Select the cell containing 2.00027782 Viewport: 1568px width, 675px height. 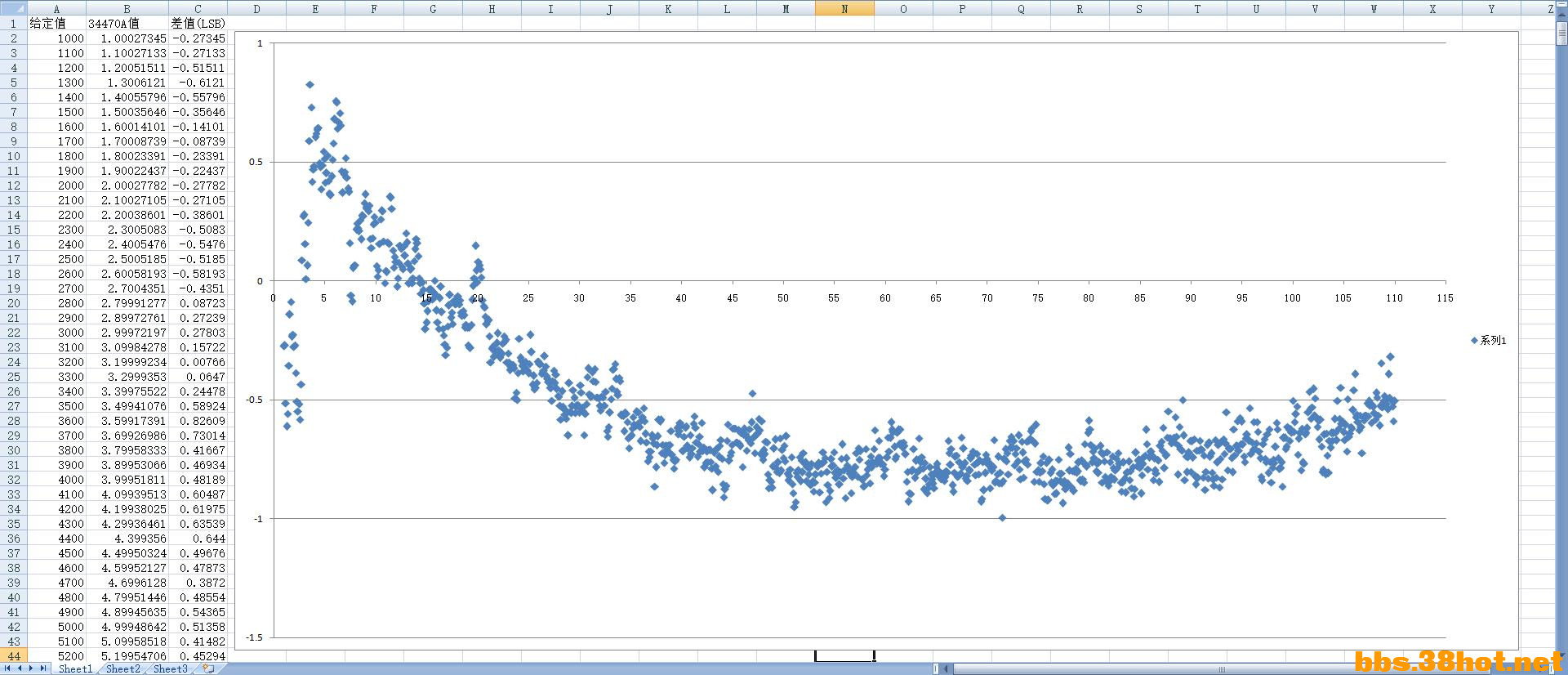(x=127, y=185)
